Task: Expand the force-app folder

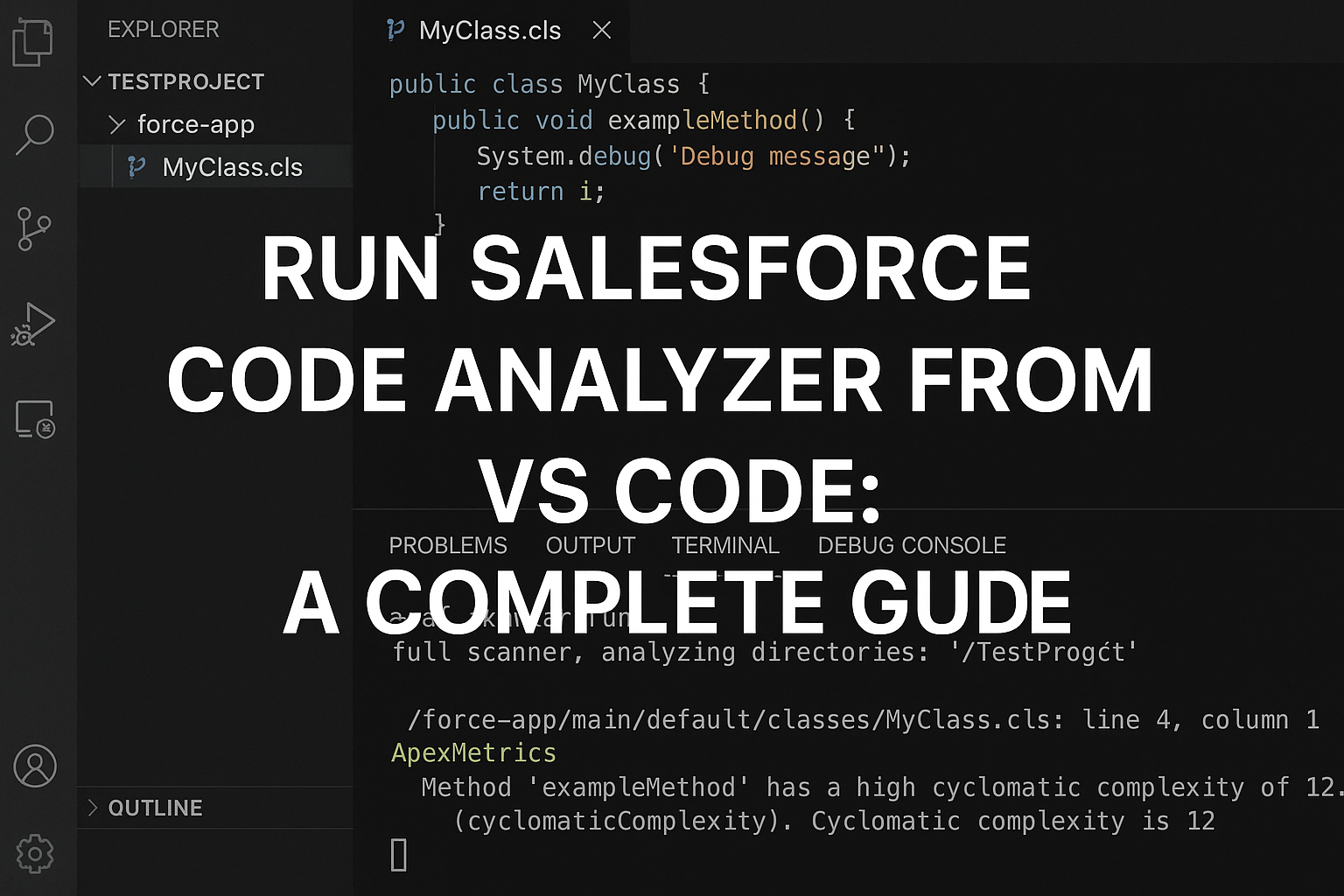Action: coord(116,124)
